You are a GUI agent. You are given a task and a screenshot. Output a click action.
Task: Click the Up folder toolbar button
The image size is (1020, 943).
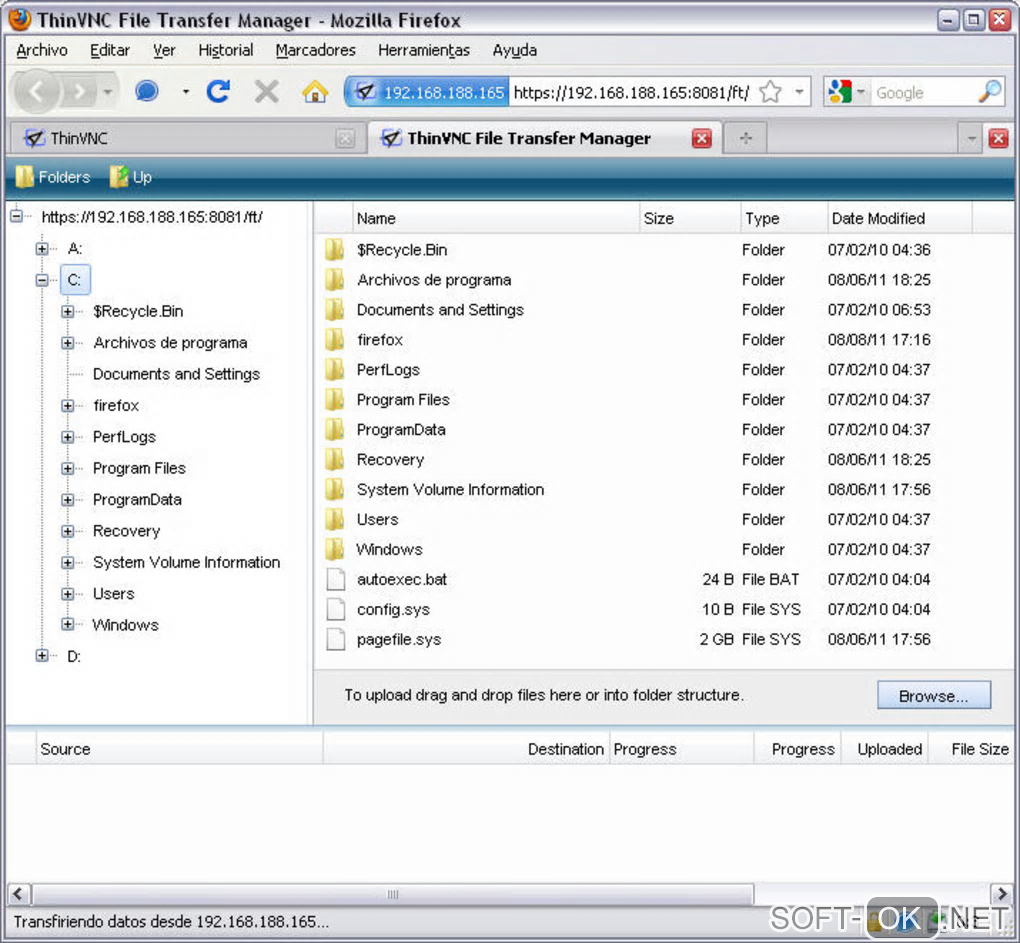tap(130, 177)
